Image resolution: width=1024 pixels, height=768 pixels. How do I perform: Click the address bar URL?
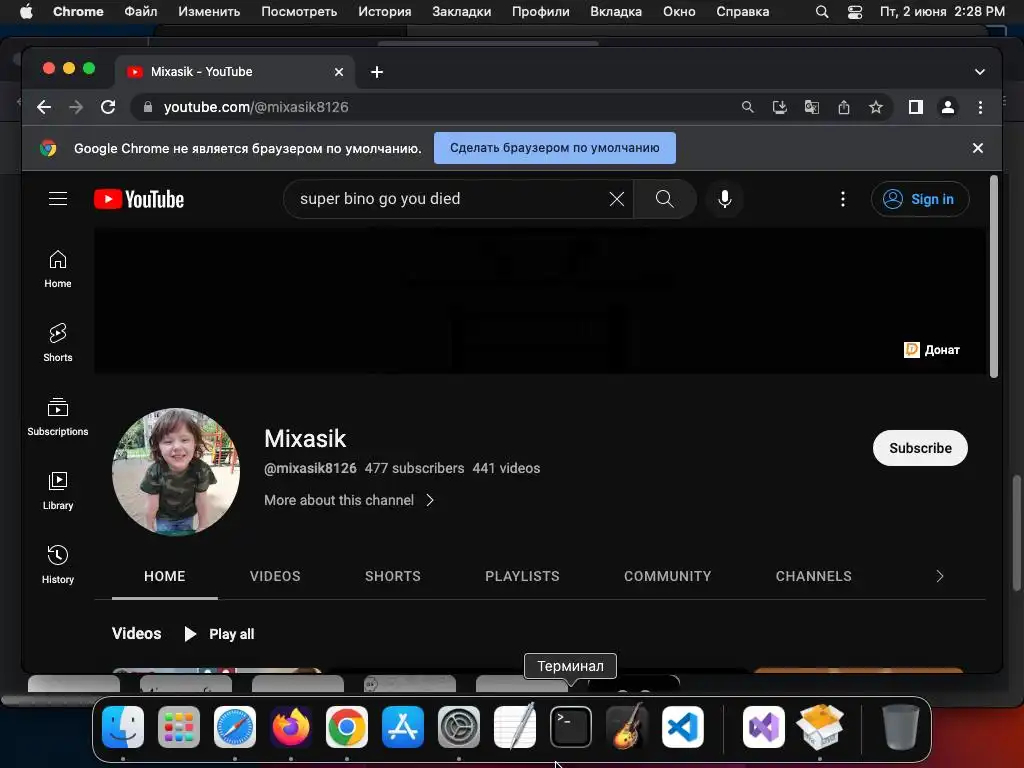click(256, 107)
